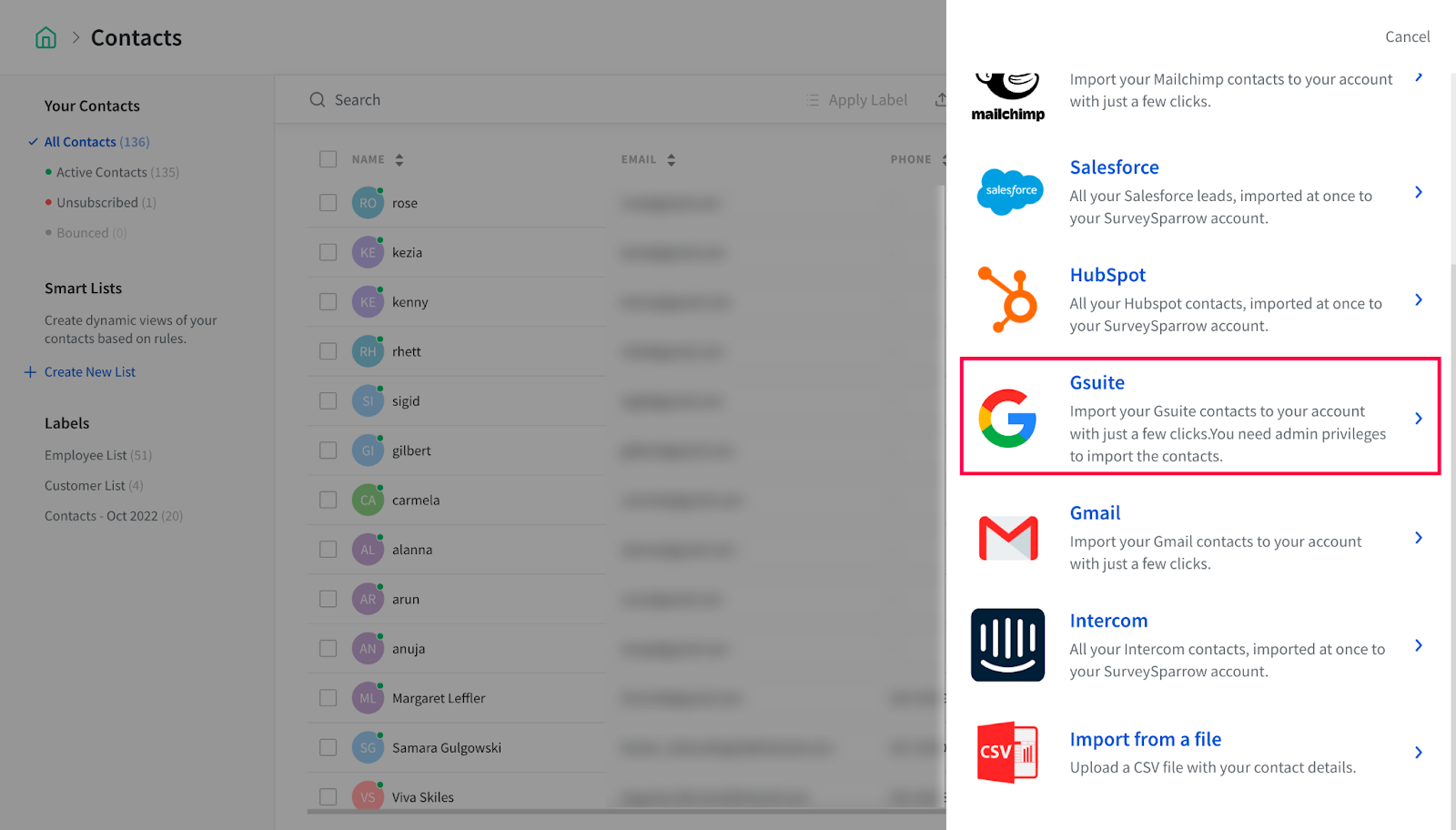
Task: Click the ML avatar for Margaret Leffler
Action: 368,698
